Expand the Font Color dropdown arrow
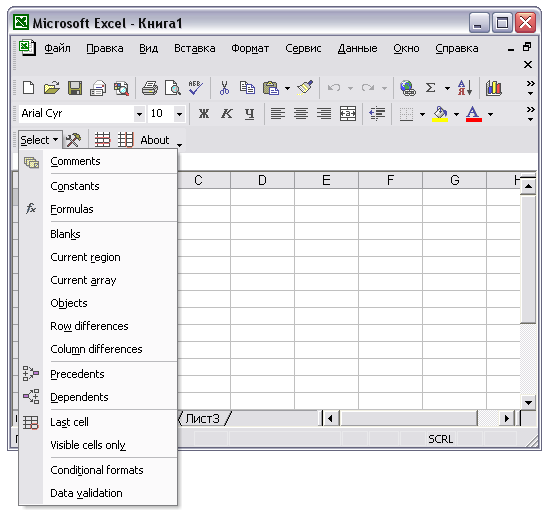The height and width of the screenshot is (512, 546). (x=490, y=114)
